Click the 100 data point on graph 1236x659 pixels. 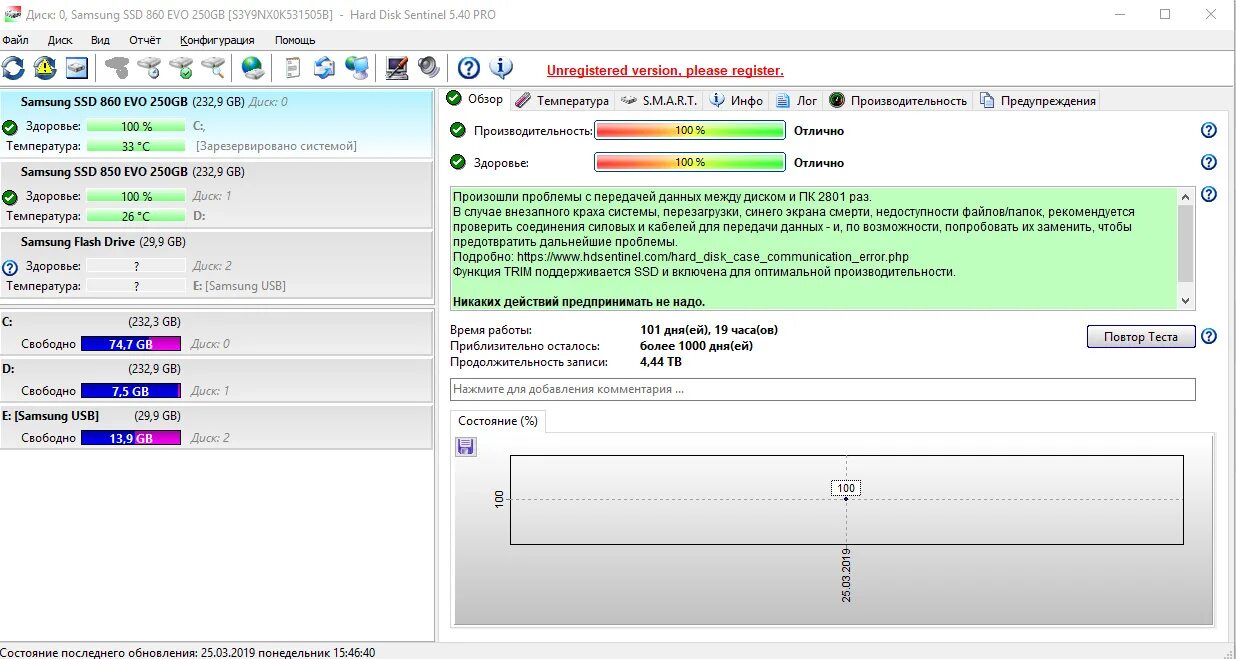(x=846, y=499)
